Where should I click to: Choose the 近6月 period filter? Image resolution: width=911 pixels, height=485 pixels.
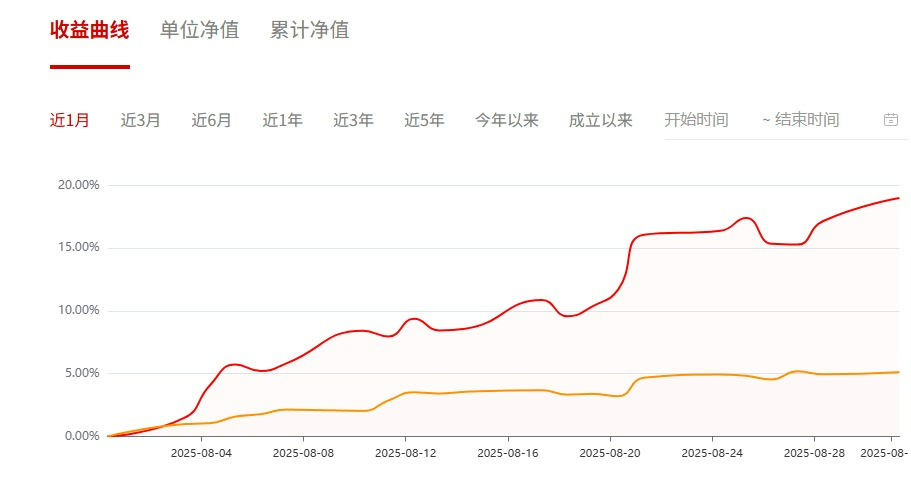[x=211, y=120]
